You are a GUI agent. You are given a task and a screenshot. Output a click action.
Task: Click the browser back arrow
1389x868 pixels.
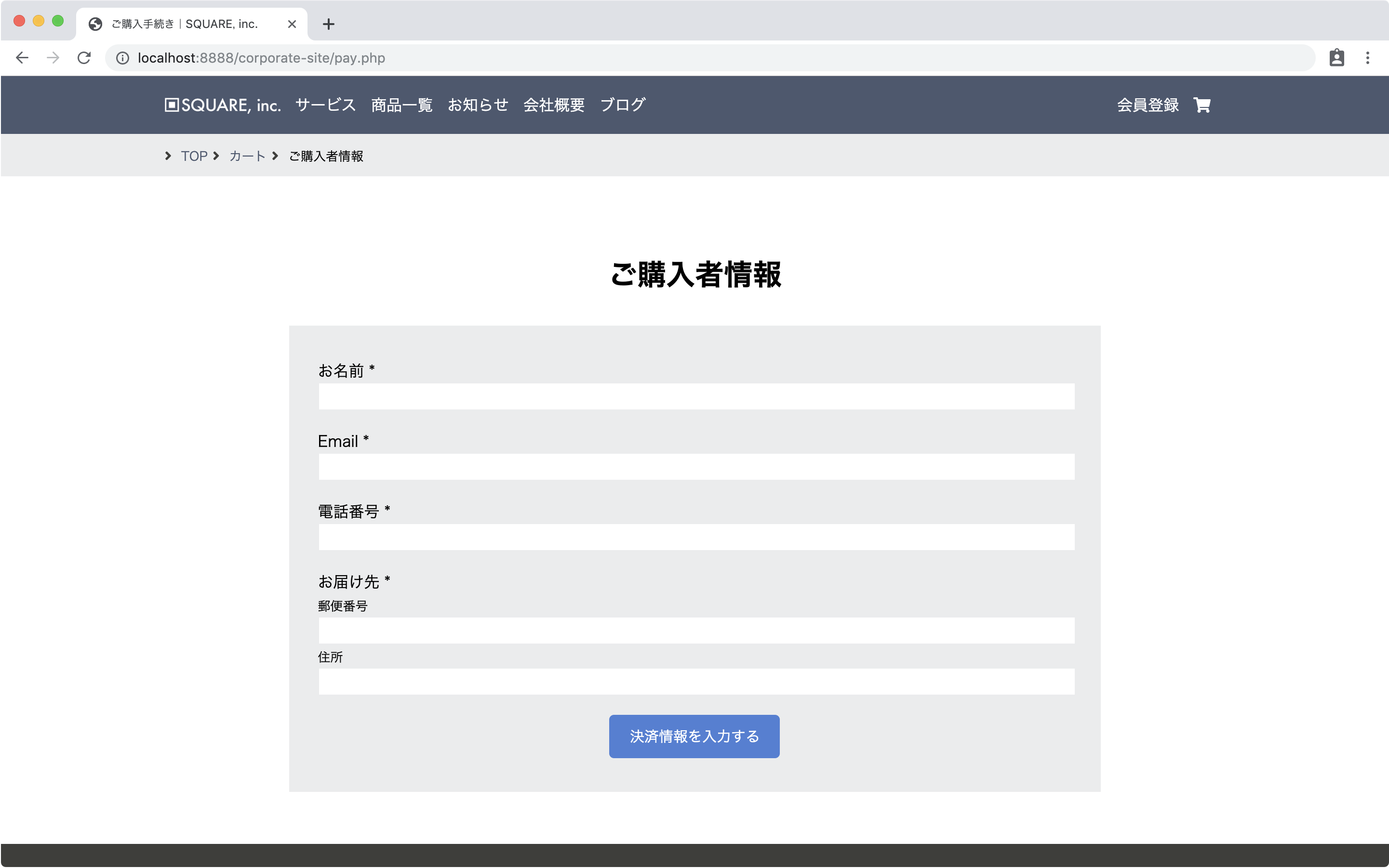22,58
